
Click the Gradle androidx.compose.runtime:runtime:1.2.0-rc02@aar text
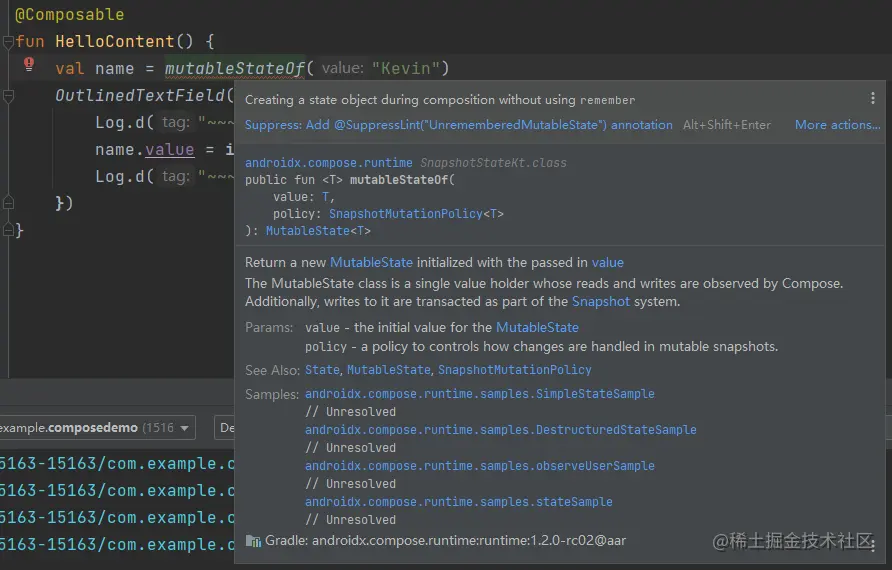pyautogui.click(x=445, y=540)
